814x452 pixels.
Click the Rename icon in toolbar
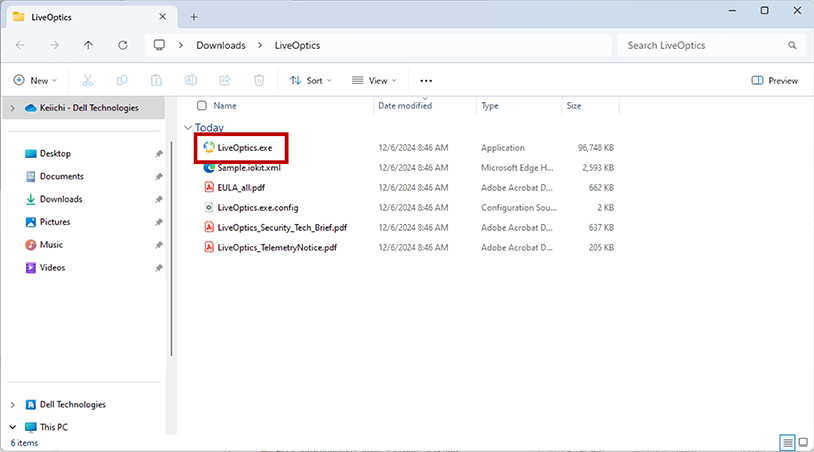coord(190,80)
